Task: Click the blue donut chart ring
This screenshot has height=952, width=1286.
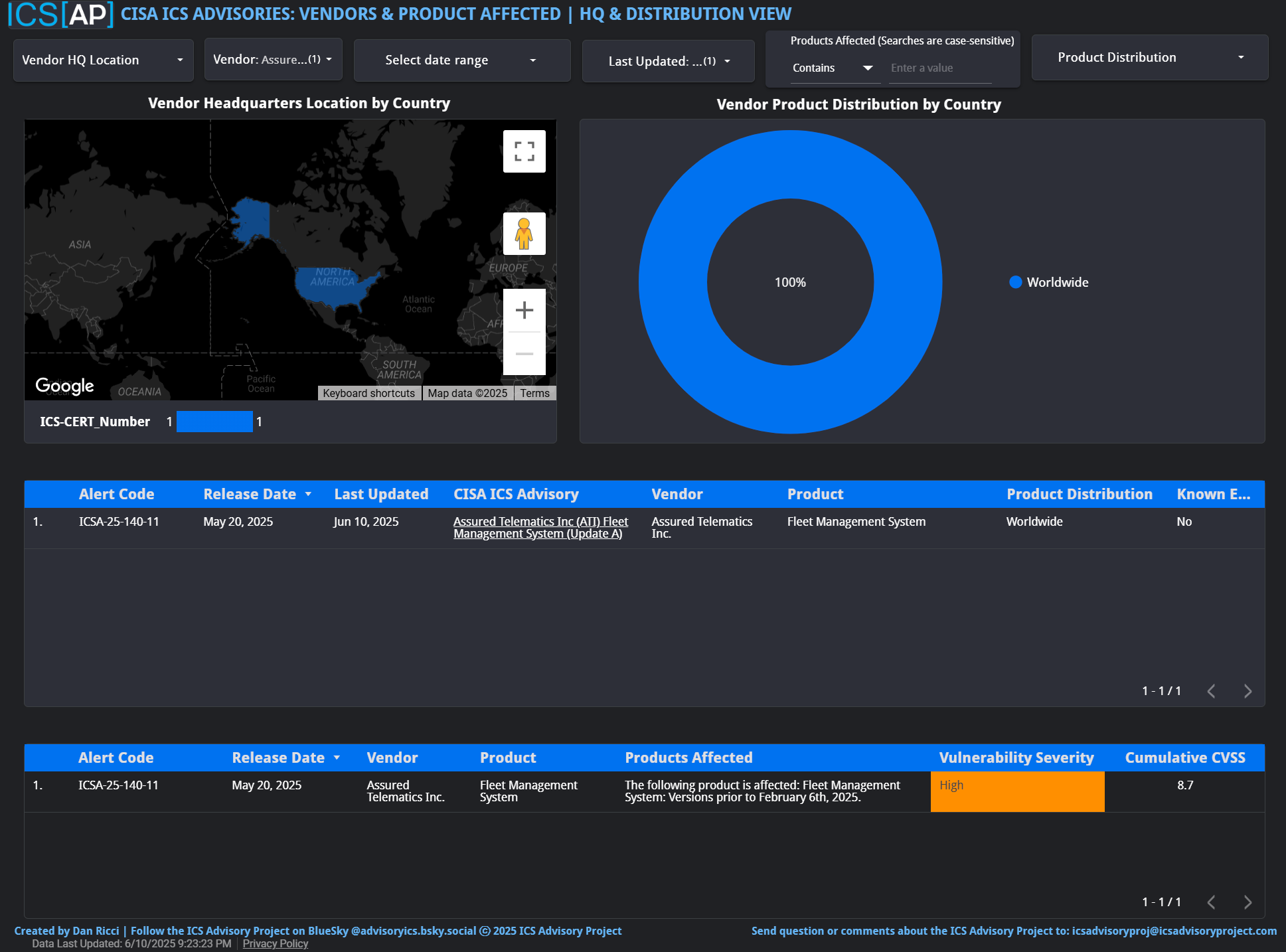Action: tap(672, 282)
